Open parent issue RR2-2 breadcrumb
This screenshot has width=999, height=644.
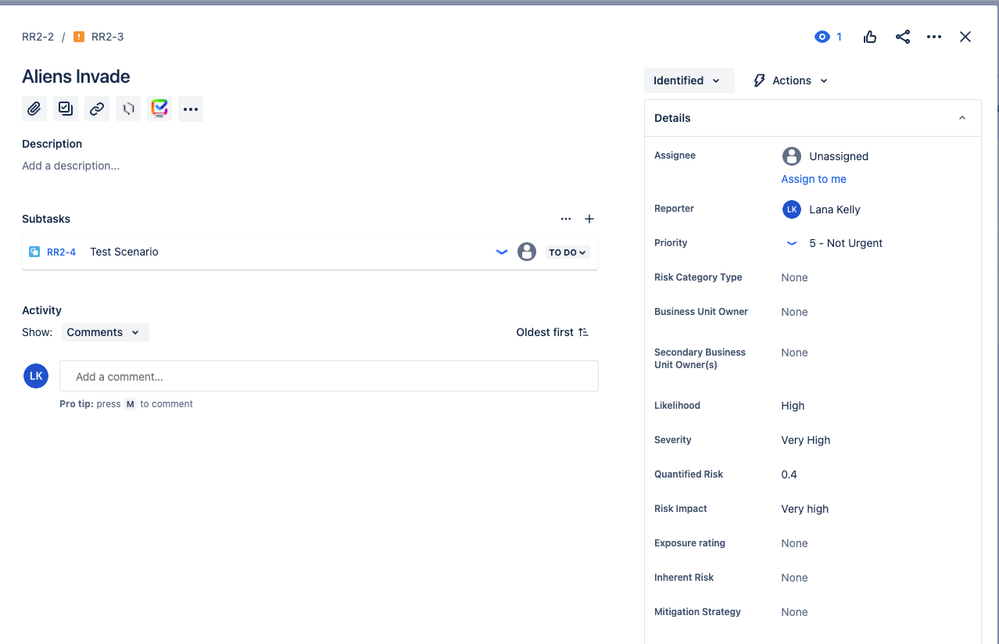coord(38,37)
